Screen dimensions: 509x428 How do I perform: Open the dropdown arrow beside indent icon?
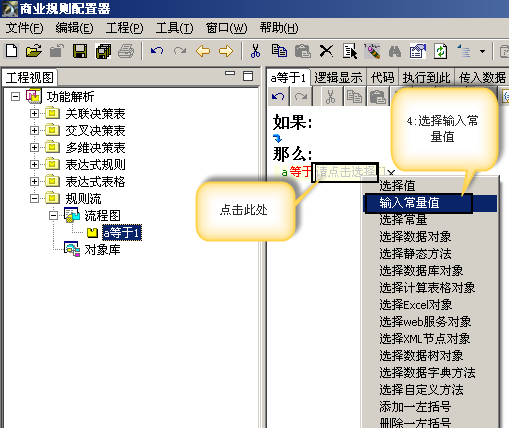pyautogui.click(x=482, y=52)
